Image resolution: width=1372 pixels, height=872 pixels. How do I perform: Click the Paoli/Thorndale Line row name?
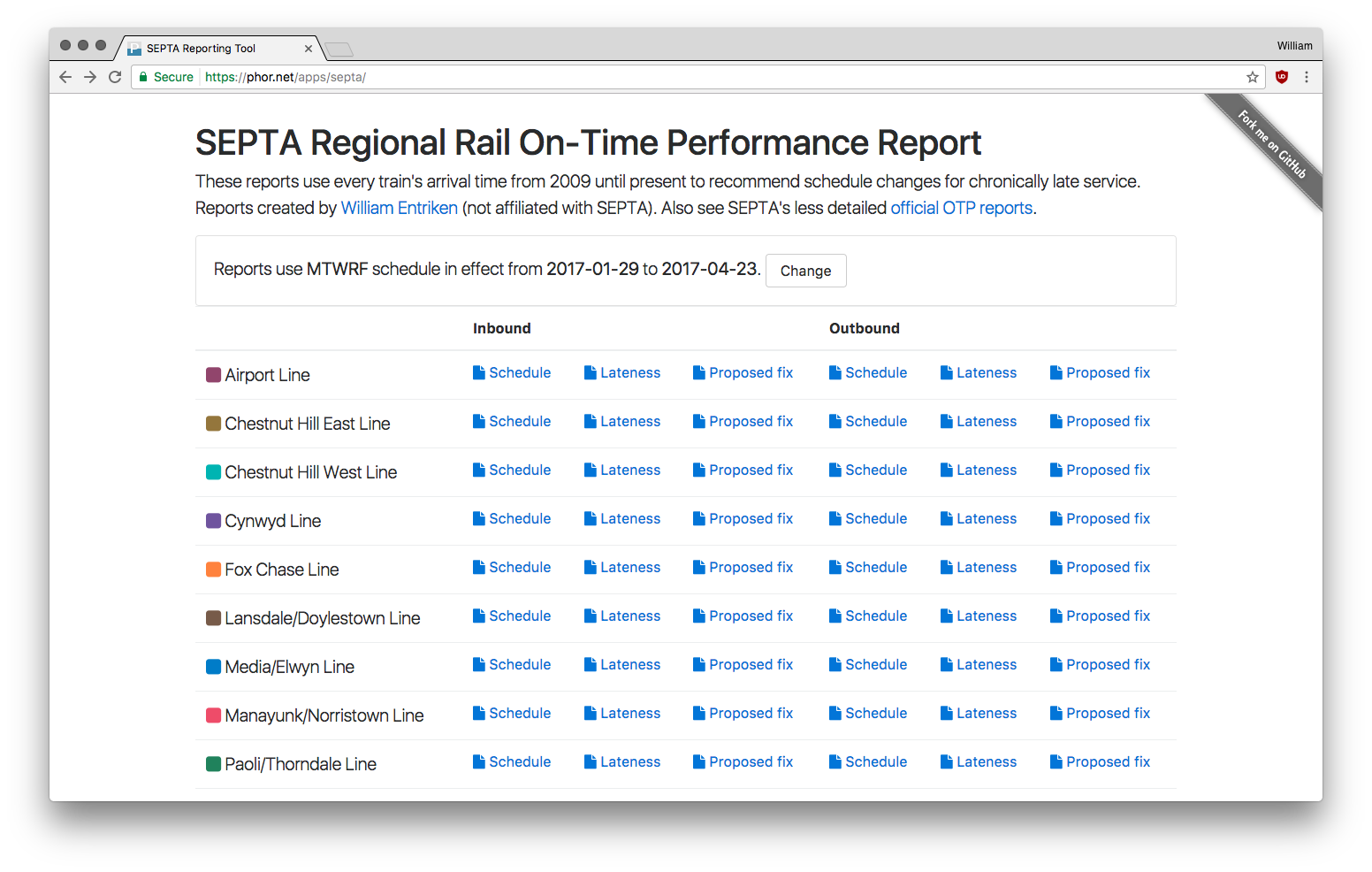(301, 764)
